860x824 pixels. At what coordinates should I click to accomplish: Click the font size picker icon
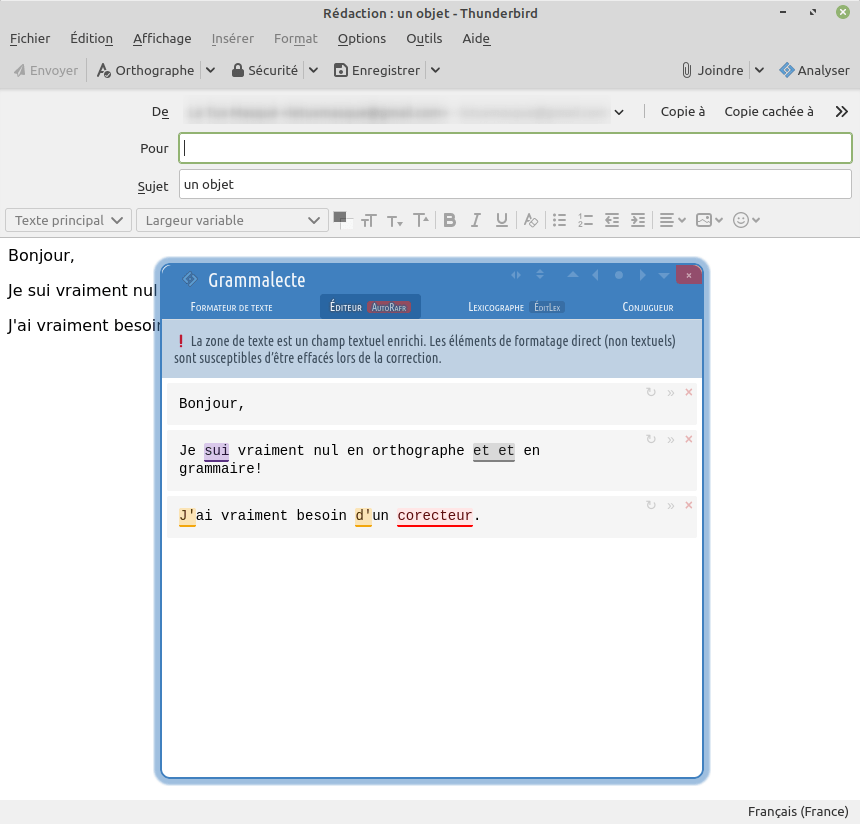click(x=369, y=221)
